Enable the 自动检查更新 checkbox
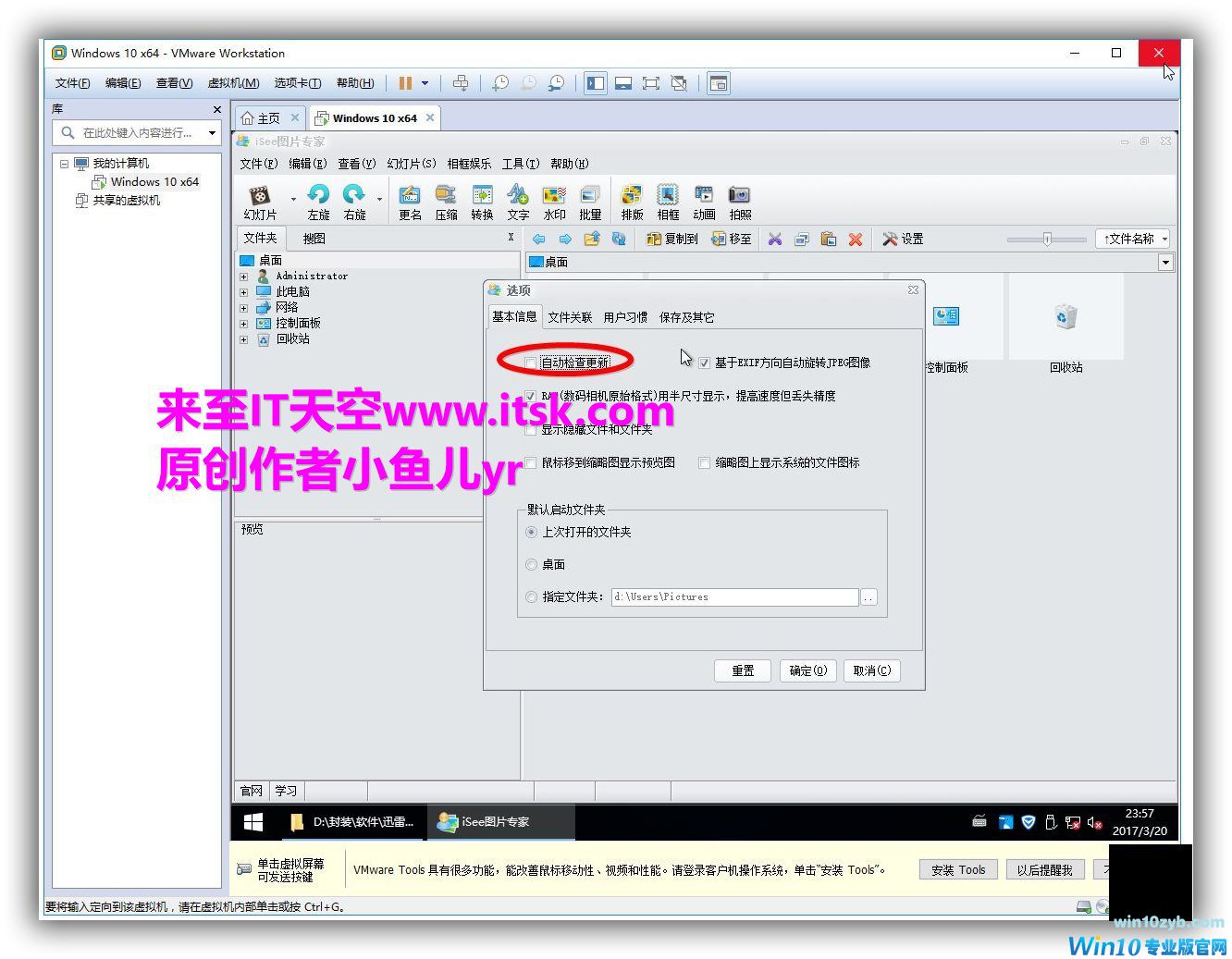 point(531,363)
